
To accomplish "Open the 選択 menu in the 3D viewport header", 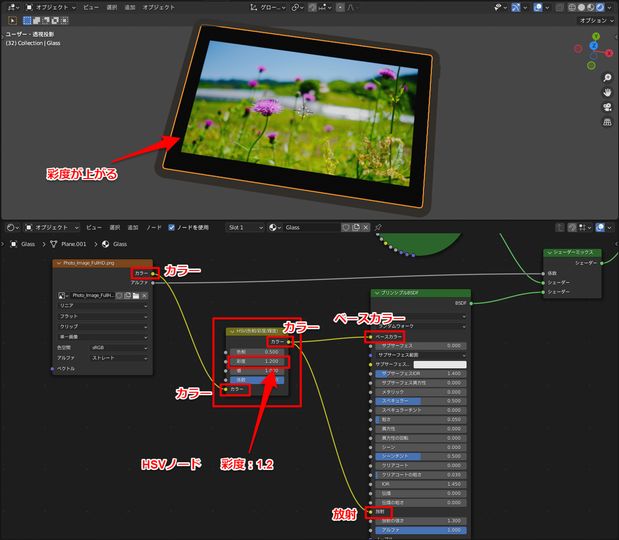I will pyautogui.click(x=112, y=7).
